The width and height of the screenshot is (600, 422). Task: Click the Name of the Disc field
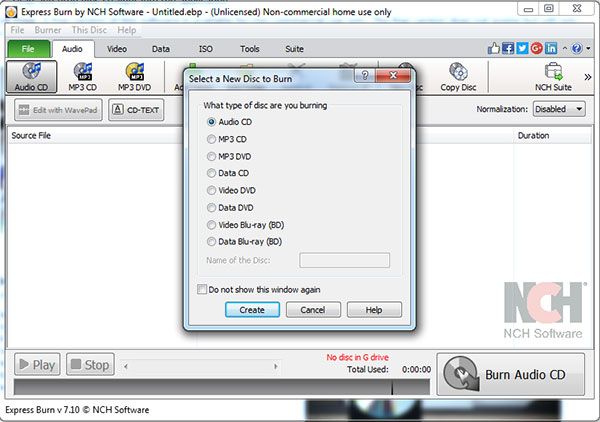tap(344, 260)
